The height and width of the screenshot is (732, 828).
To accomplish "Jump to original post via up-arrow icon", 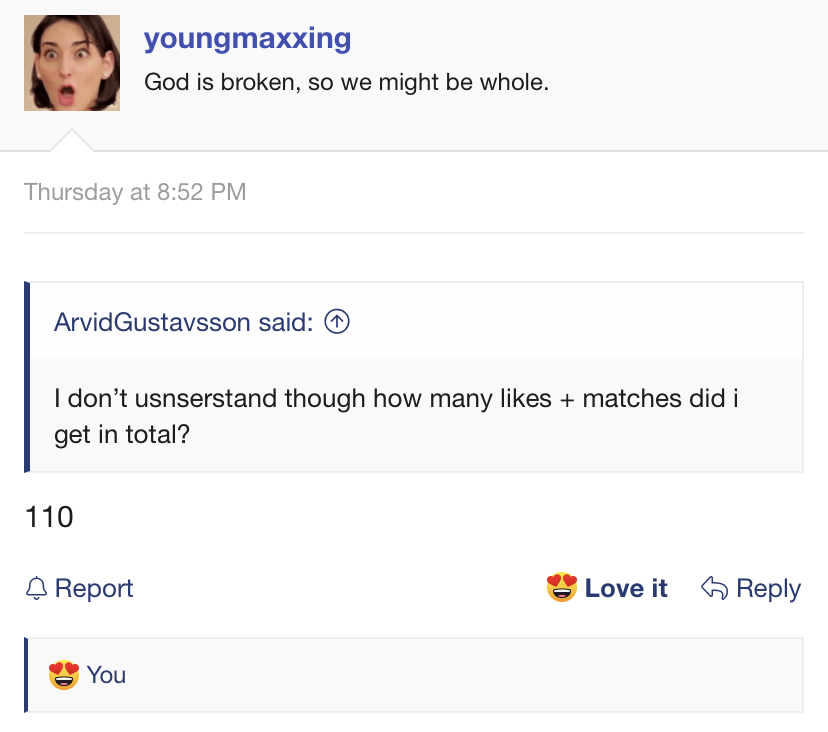I will coord(337,322).
